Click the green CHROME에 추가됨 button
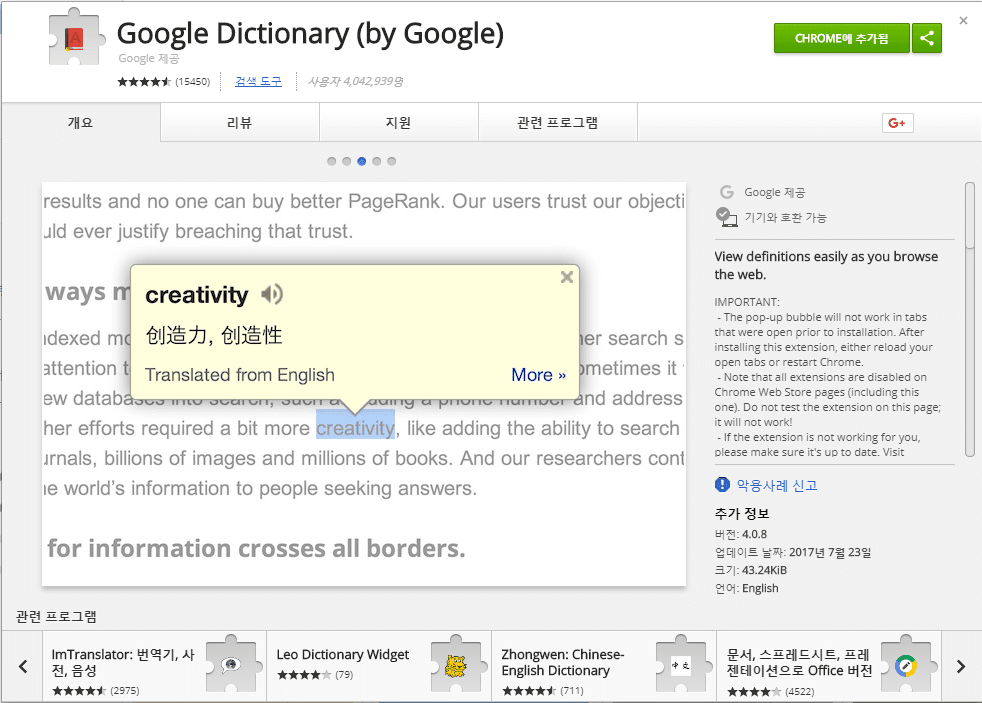 (x=842, y=38)
